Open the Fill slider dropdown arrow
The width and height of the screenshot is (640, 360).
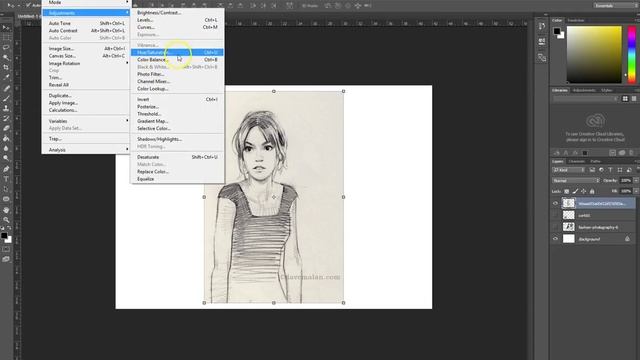(636, 191)
